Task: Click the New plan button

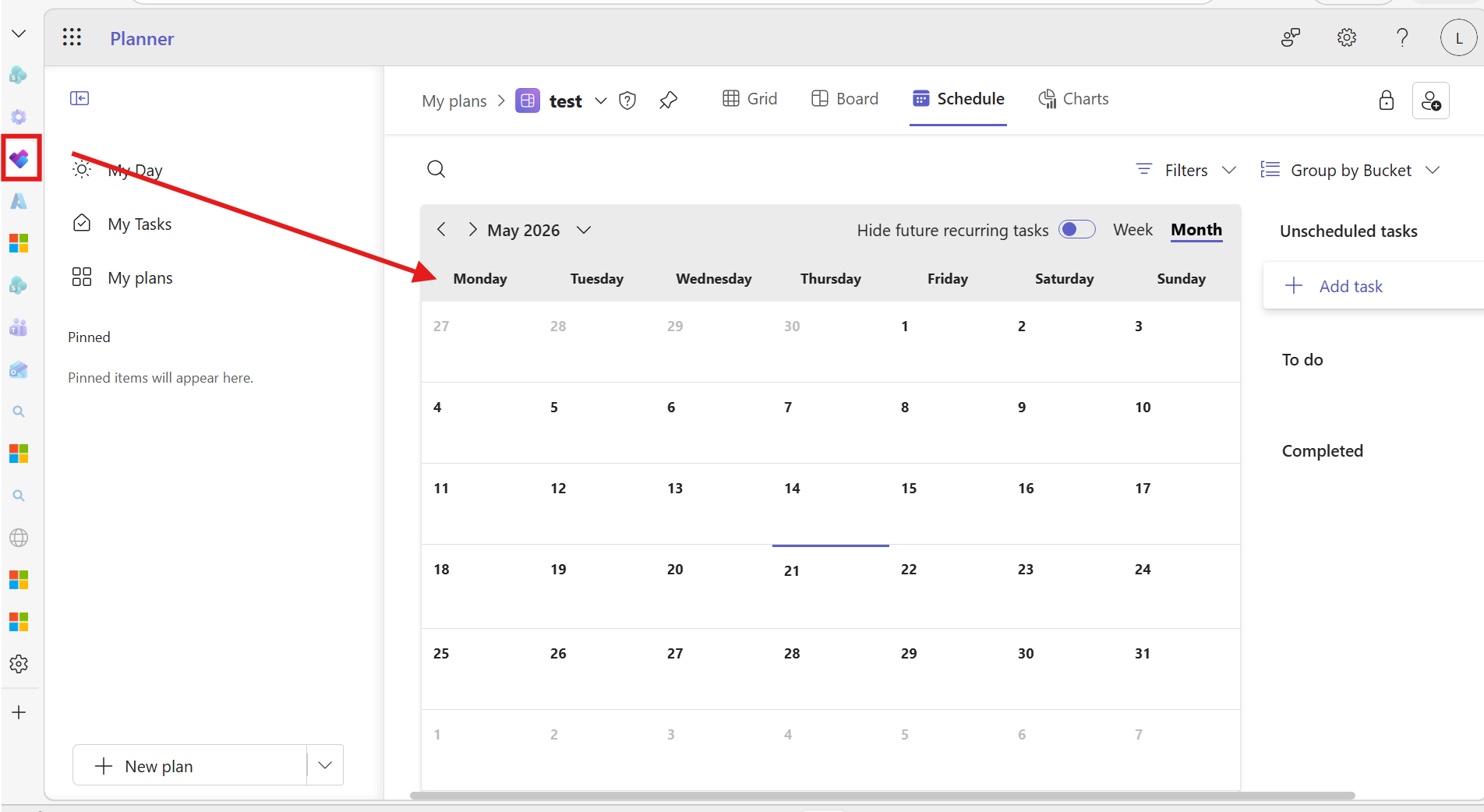Action: (x=190, y=765)
